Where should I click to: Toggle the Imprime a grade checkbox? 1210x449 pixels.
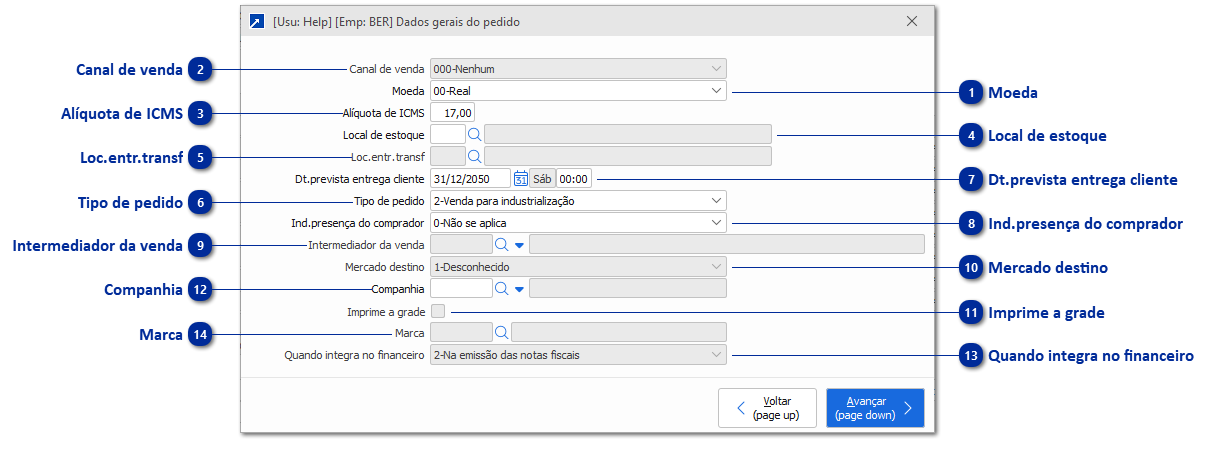(x=438, y=312)
